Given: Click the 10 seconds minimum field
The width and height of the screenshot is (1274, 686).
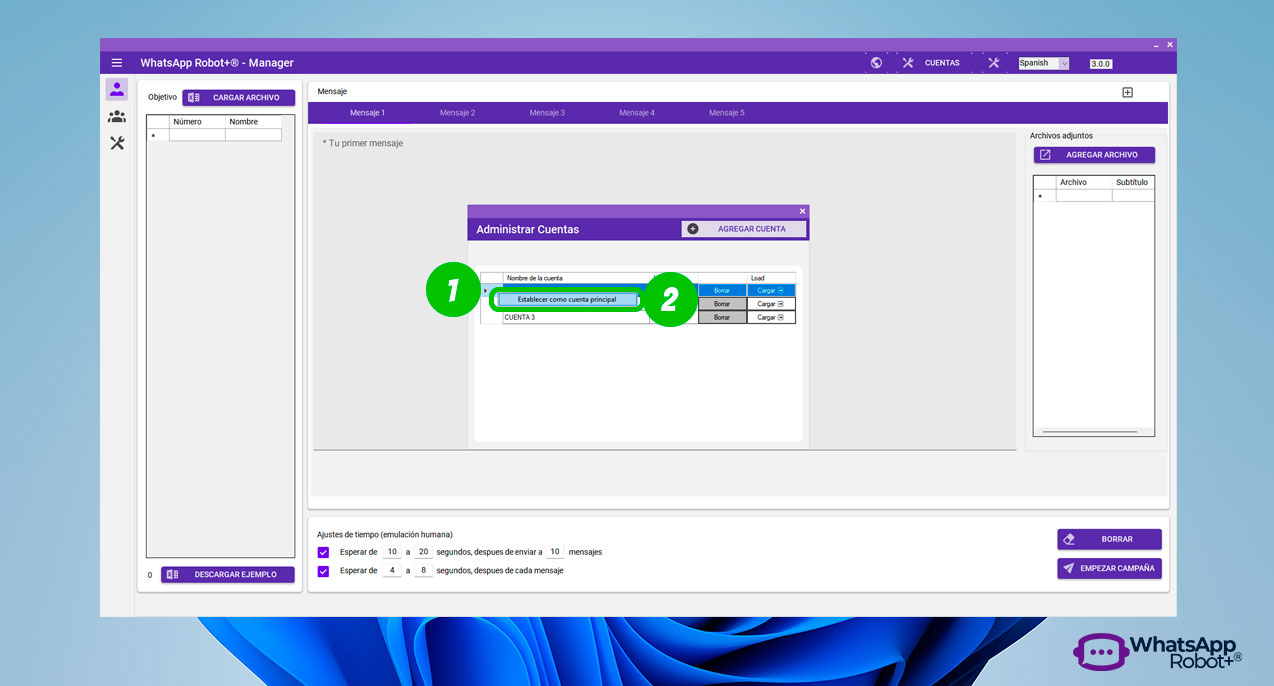Looking at the screenshot, I should pos(392,552).
